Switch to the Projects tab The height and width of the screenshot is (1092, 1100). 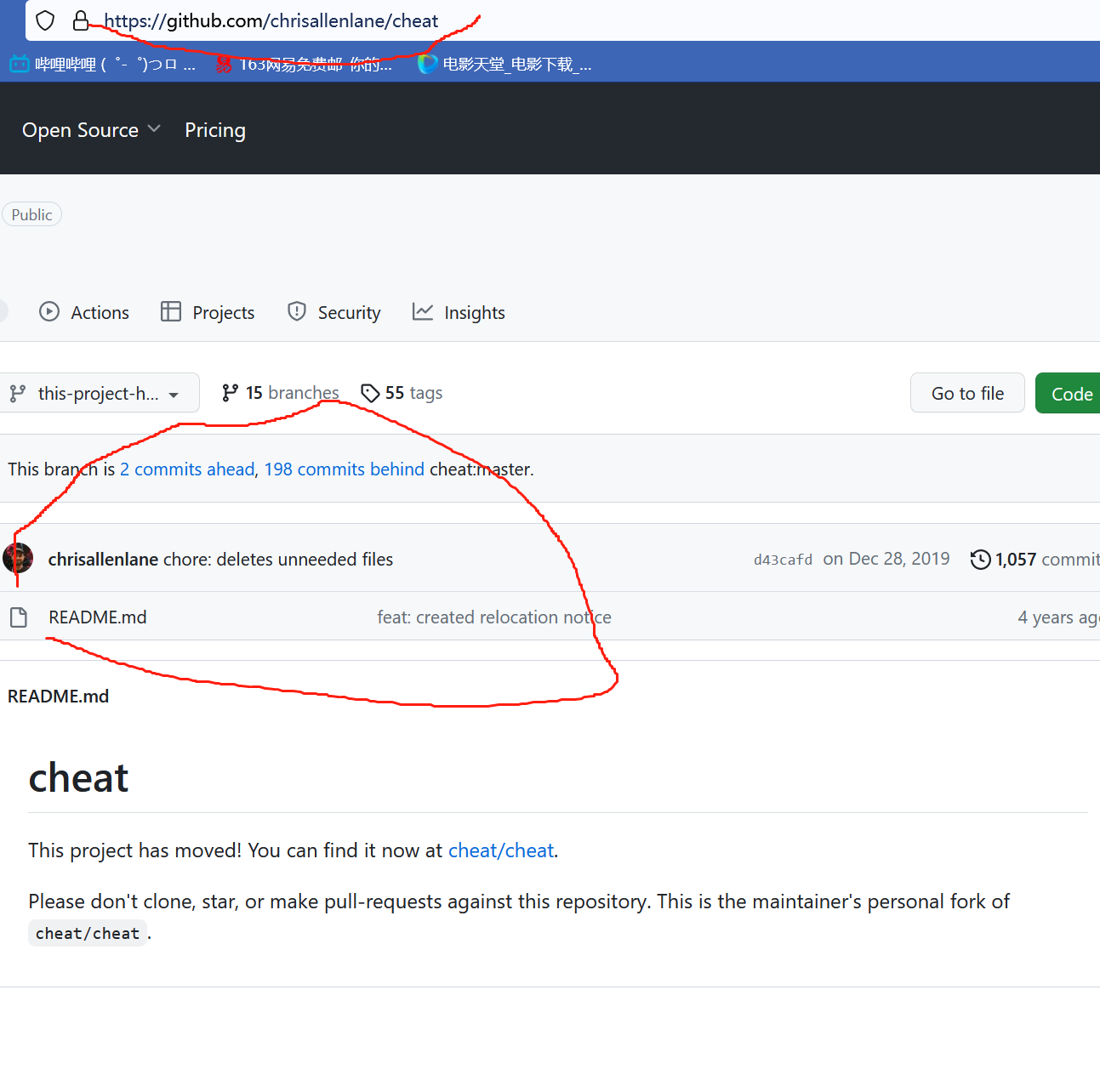click(208, 312)
